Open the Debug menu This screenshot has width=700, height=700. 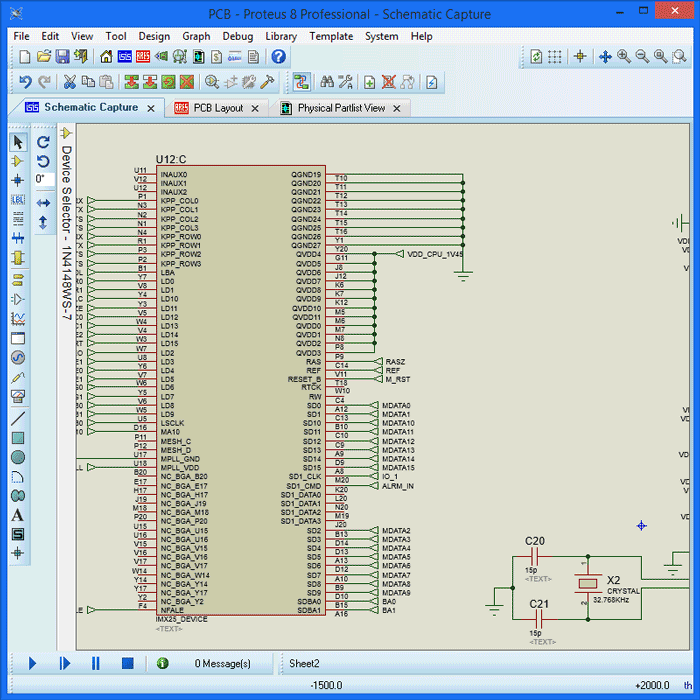[238, 36]
